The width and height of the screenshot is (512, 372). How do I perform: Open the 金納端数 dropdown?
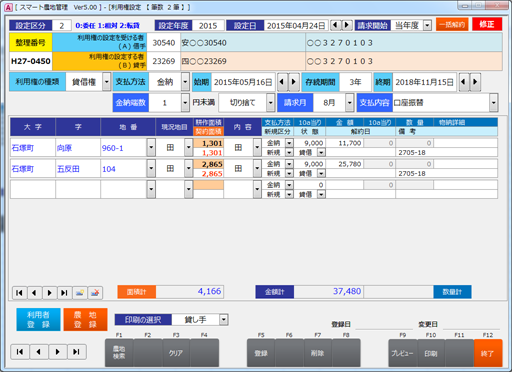(185, 103)
